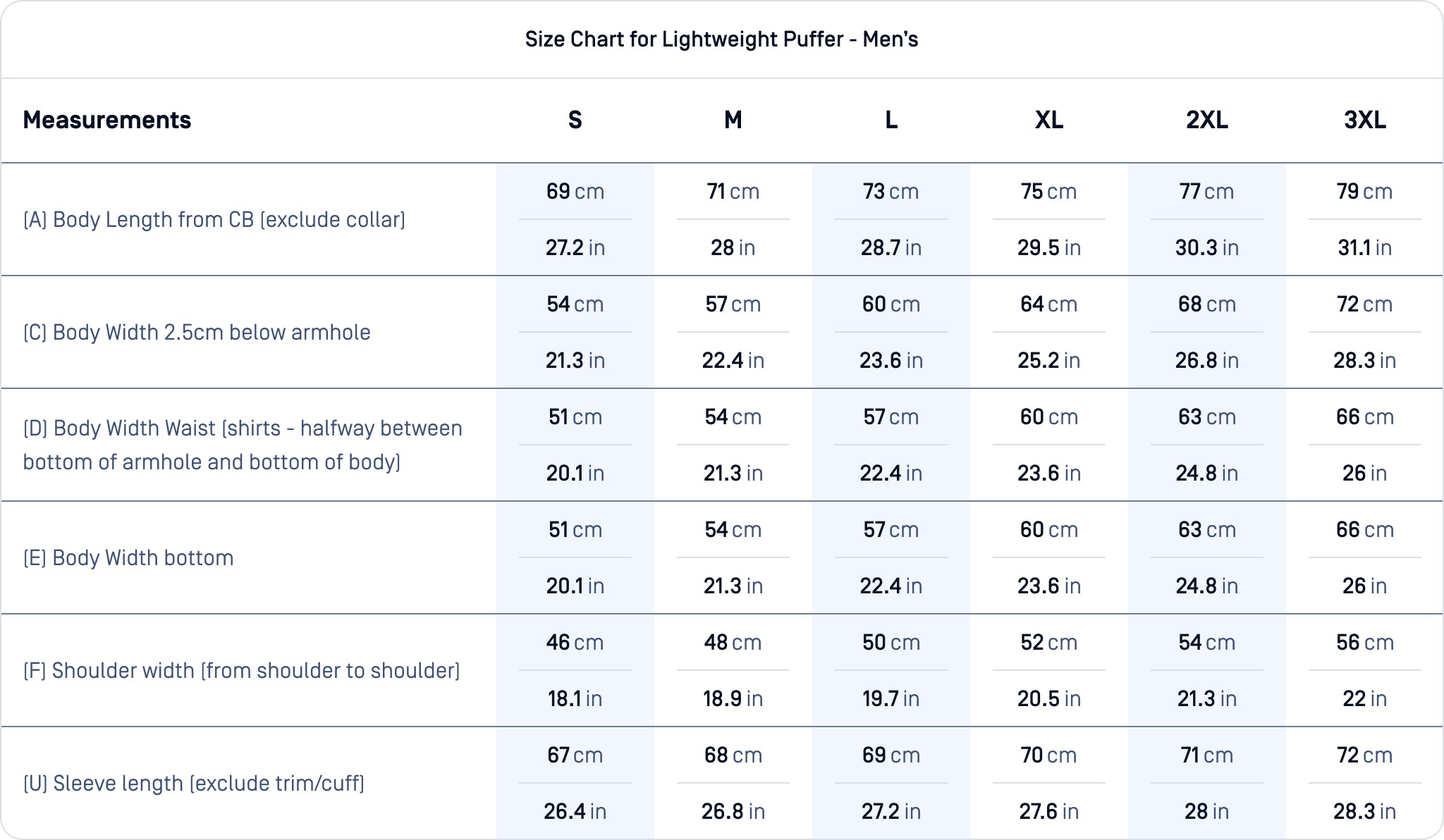Click the 69 cm body length for S
Image resolution: width=1444 pixels, height=840 pixels.
(575, 192)
